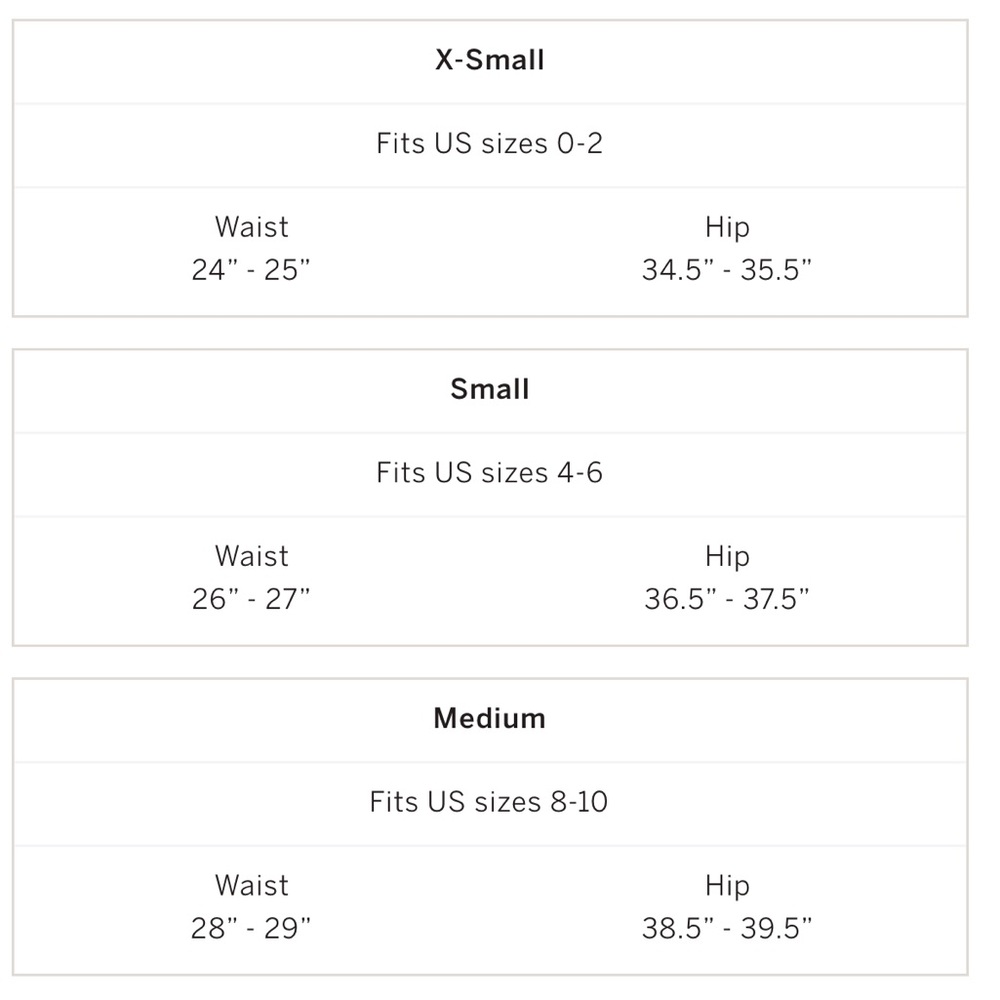Select hip measurement 38.5" - 39.5"
Image resolution: width=1000 pixels, height=1000 pixels.
pos(727,928)
